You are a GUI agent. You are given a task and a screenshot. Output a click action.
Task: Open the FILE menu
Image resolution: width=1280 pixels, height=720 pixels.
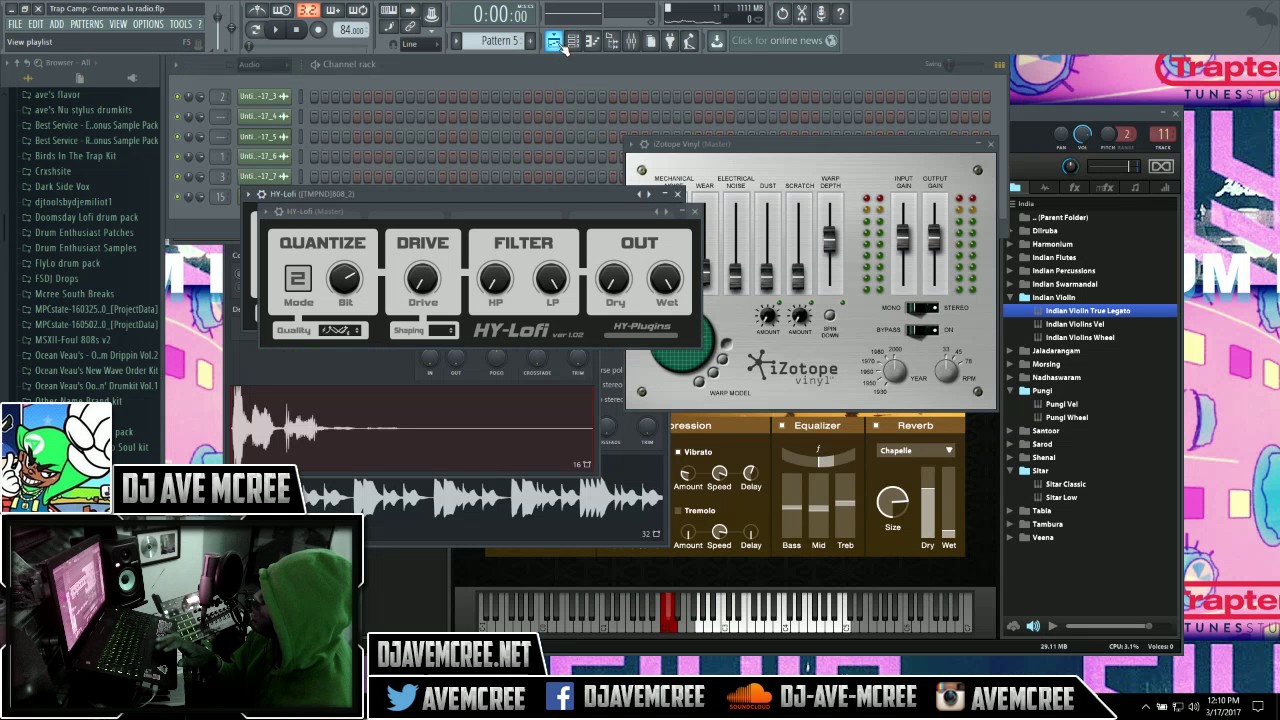point(15,24)
